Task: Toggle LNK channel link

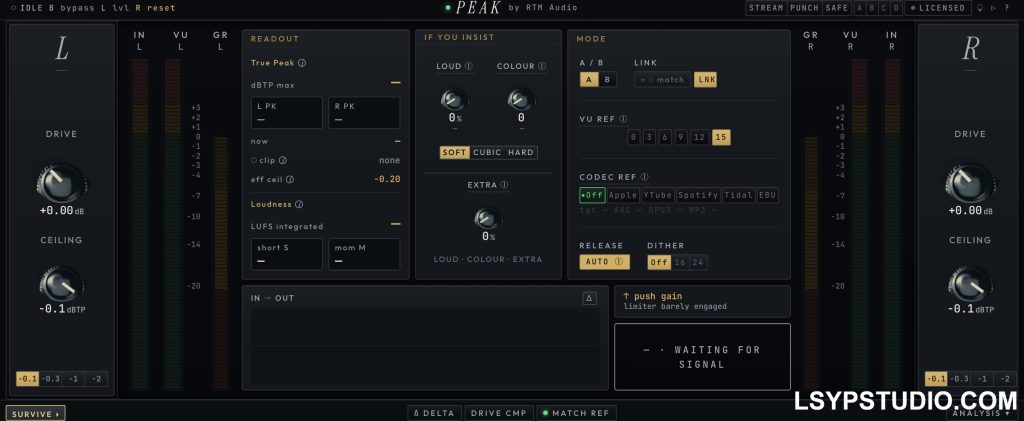Action: (x=705, y=80)
